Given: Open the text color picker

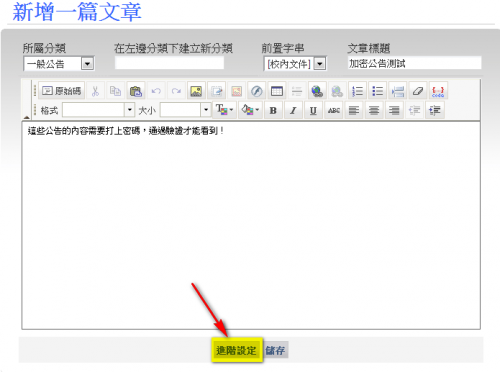Looking at the screenshot, I should tap(224, 110).
